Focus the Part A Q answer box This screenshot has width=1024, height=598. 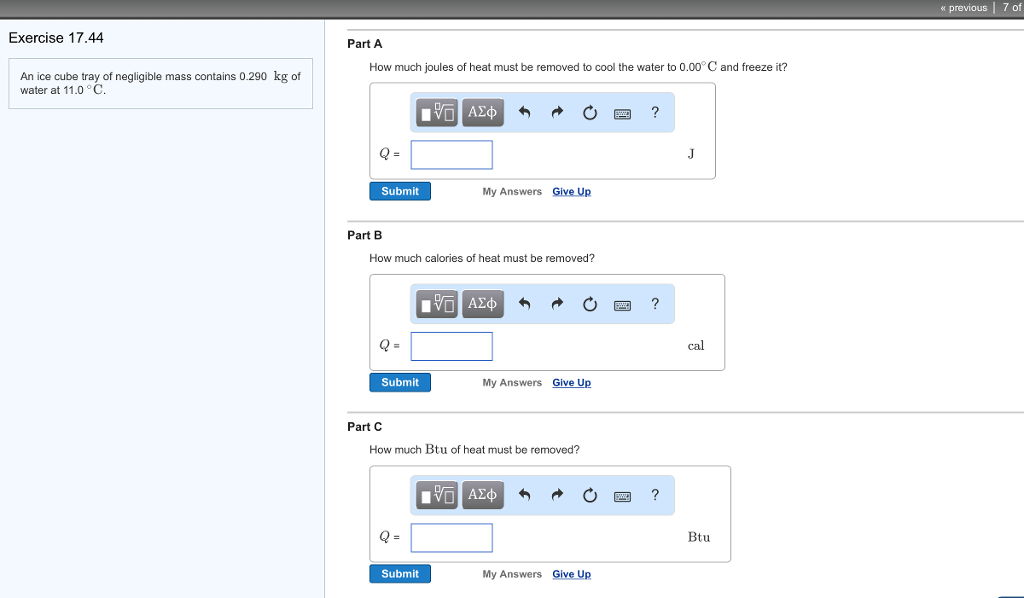click(x=451, y=155)
